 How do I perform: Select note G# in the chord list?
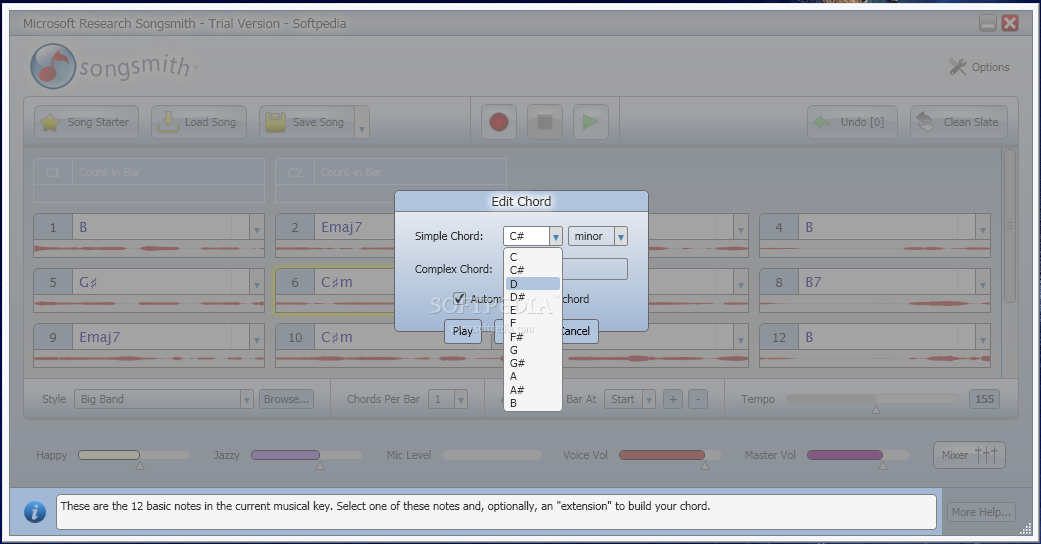[532, 363]
